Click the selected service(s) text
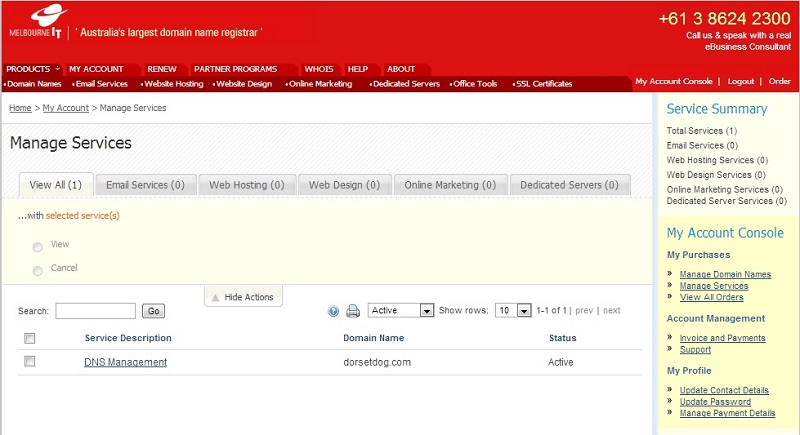The height and width of the screenshot is (435, 800). click(x=83, y=216)
